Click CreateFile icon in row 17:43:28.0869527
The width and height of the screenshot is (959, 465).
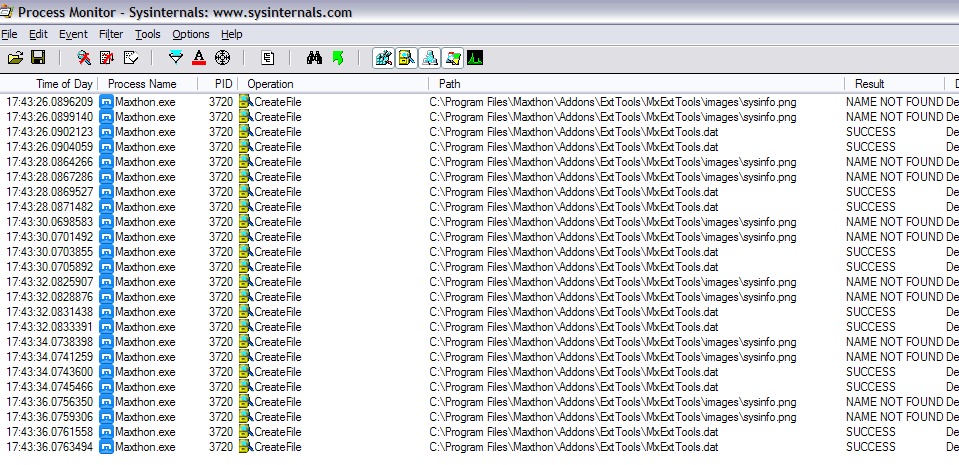pyautogui.click(x=246, y=192)
